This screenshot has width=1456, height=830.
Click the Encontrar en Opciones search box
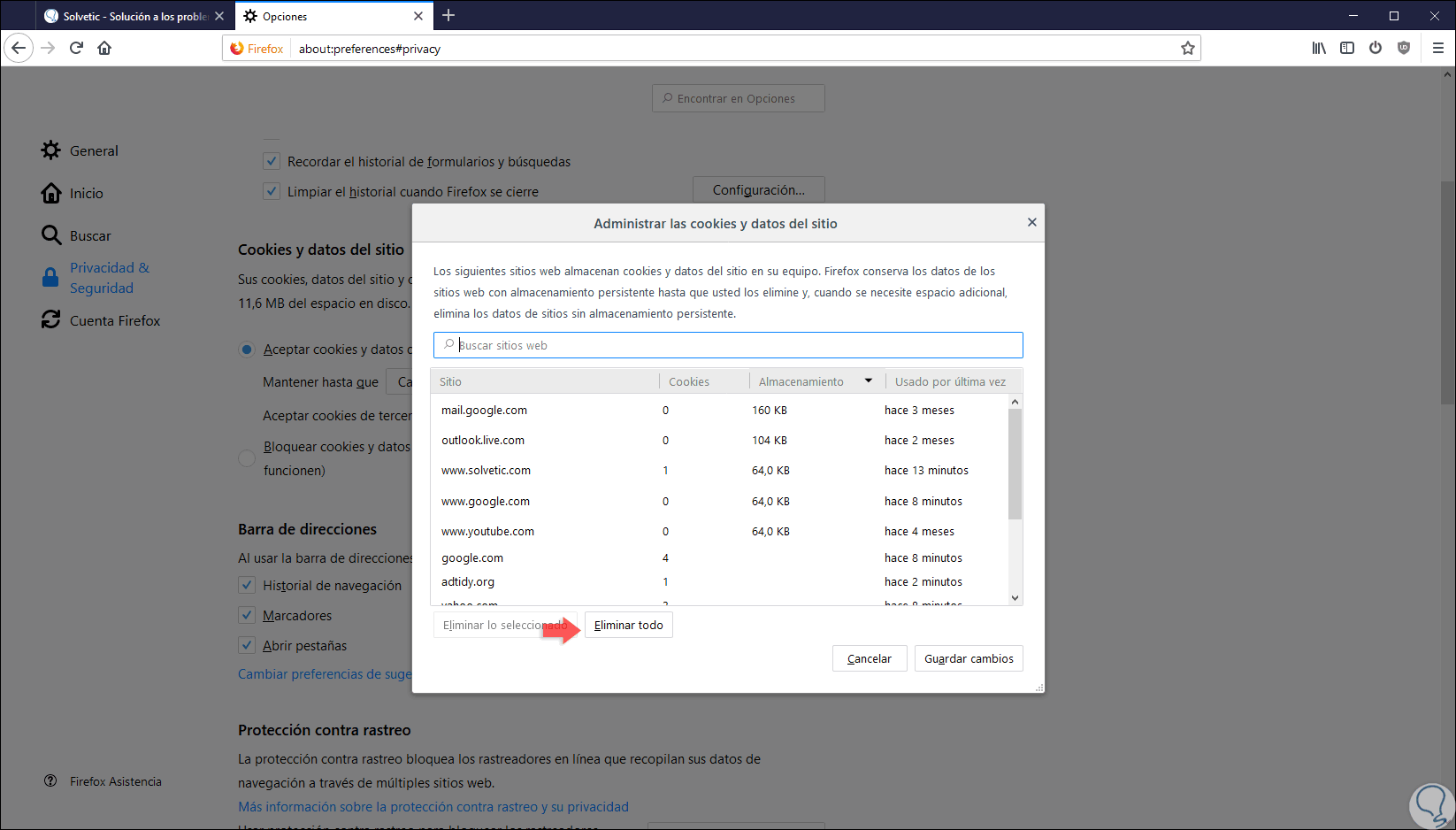point(739,98)
